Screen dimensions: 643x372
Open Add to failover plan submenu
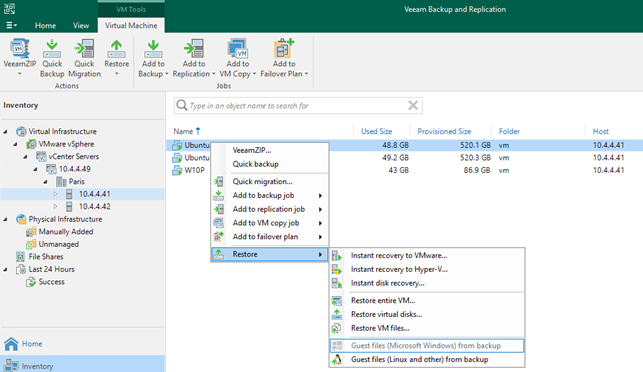pos(270,237)
